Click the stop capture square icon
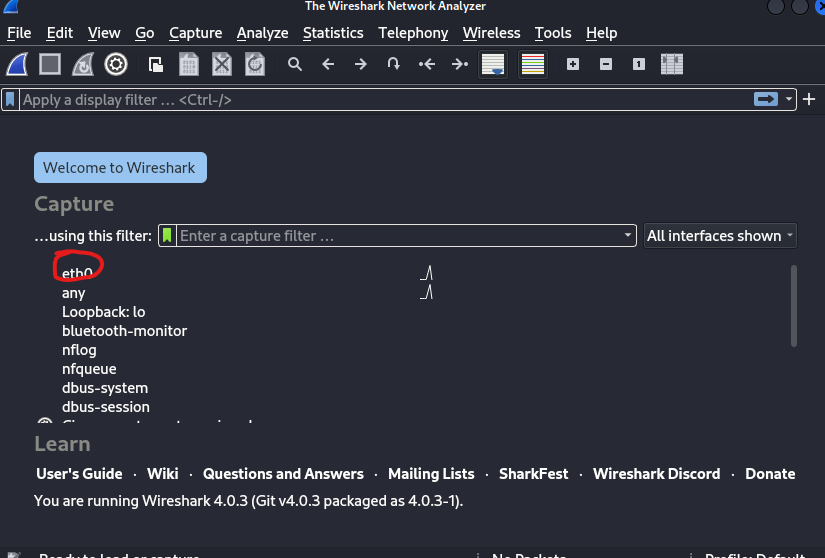The height and width of the screenshot is (558, 825). pos(50,65)
